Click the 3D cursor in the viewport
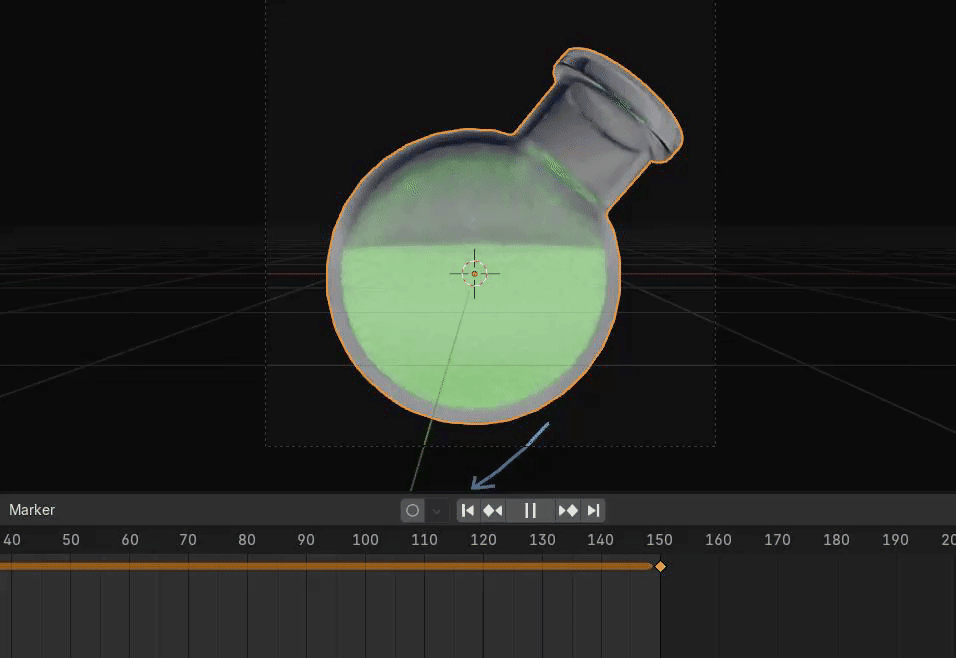956x658 pixels. pyautogui.click(x=474, y=272)
